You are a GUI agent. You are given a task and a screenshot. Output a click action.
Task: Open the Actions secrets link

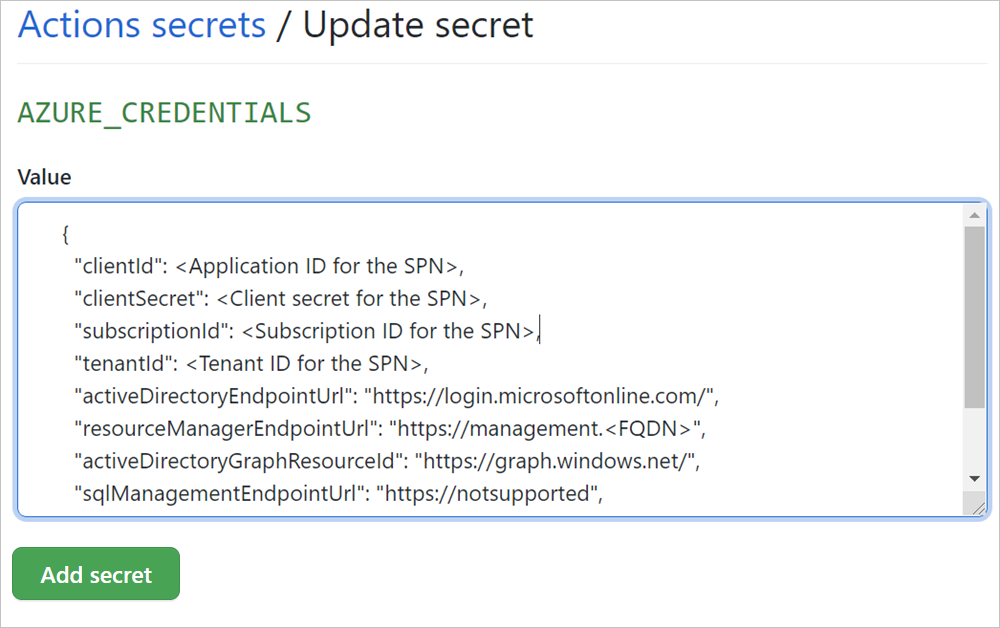tap(140, 25)
